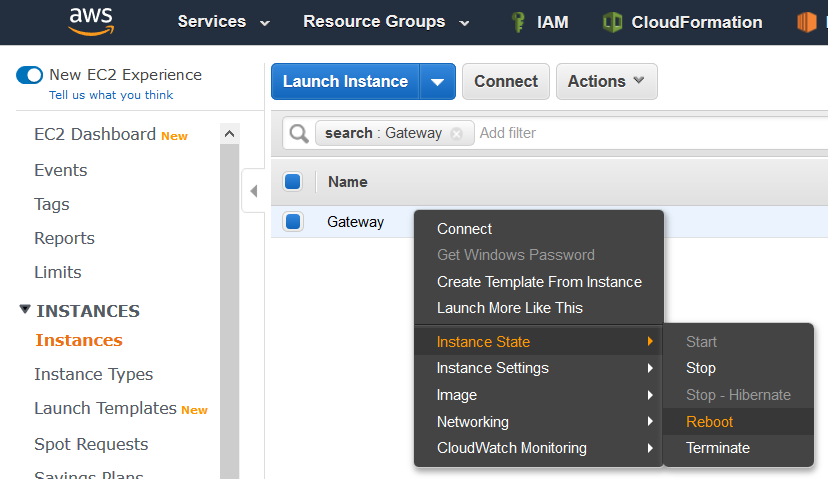Uncheck the Gateway instance checkbox
Screen dimensions: 828x479
coord(293,222)
